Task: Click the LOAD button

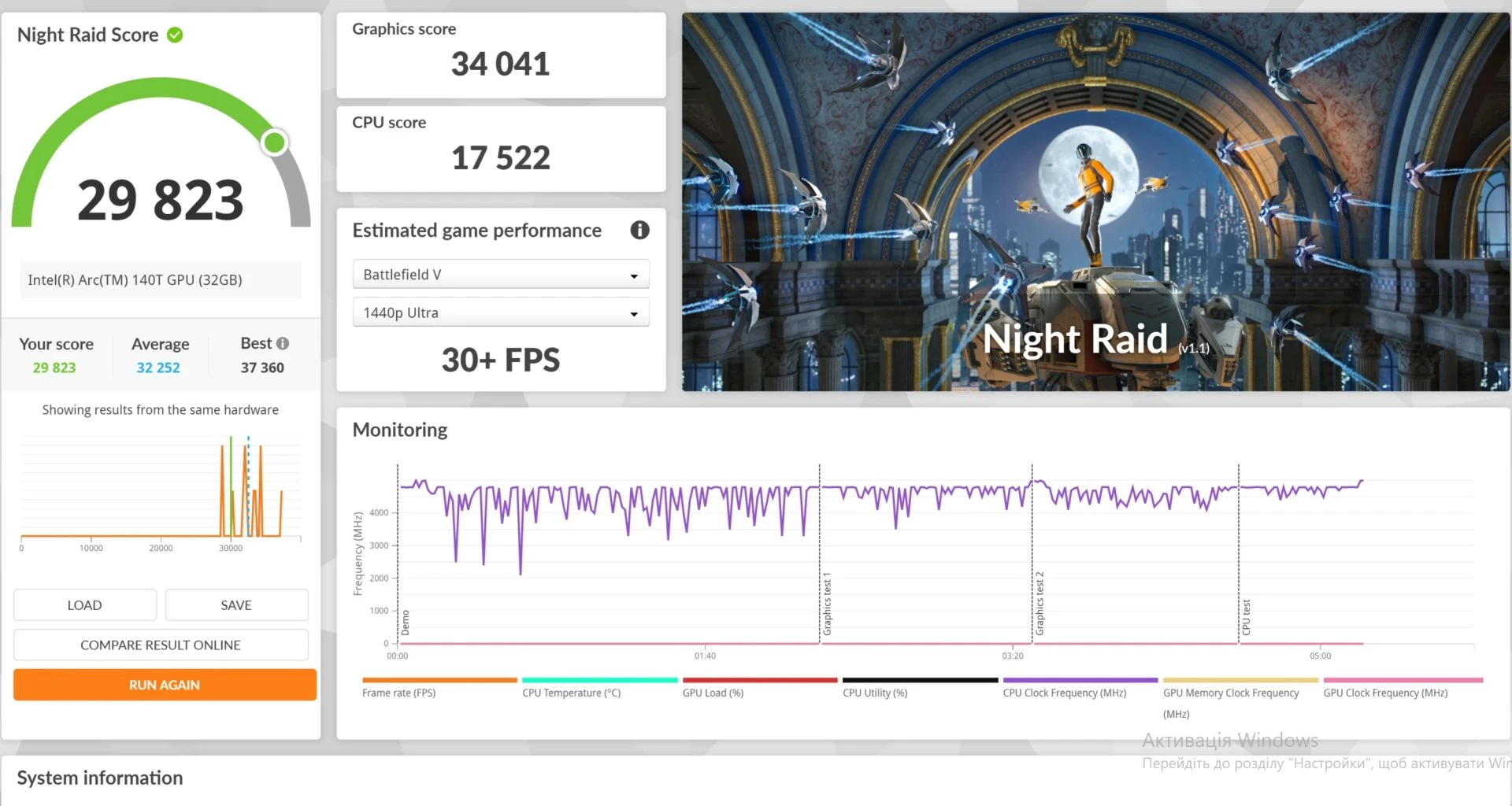Action: click(84, 604)
